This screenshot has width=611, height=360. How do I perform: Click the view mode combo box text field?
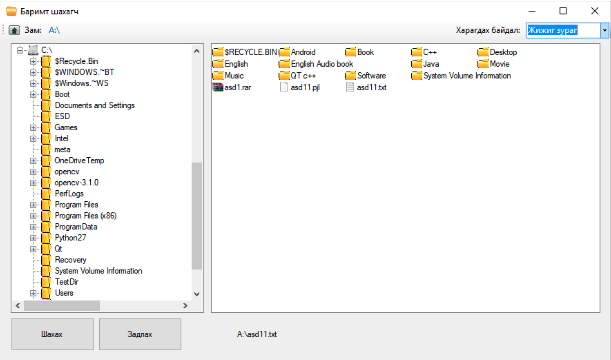point(563,30)
